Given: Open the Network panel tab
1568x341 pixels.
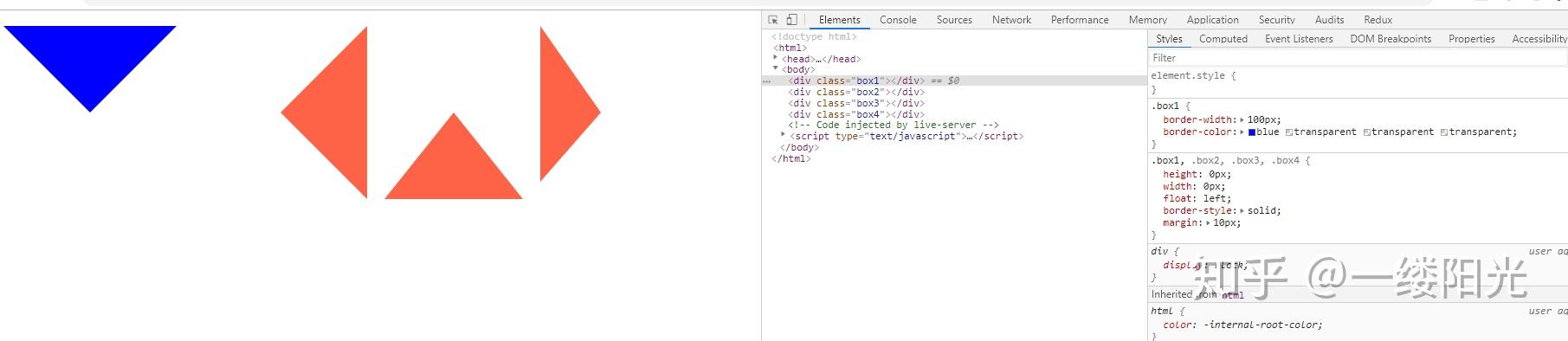Looking at the screenshot, I should [1011, 20].
